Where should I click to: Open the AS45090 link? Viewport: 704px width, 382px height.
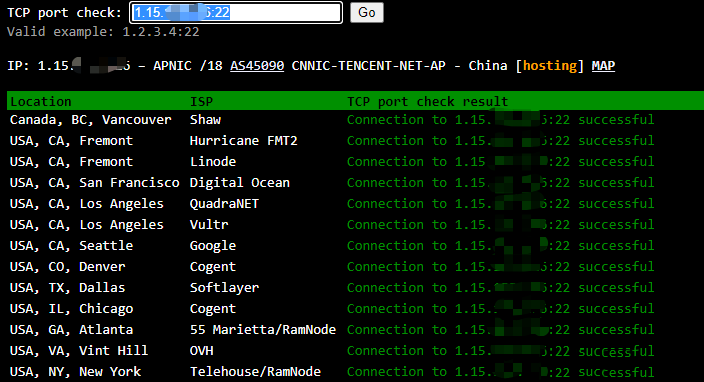257,66
